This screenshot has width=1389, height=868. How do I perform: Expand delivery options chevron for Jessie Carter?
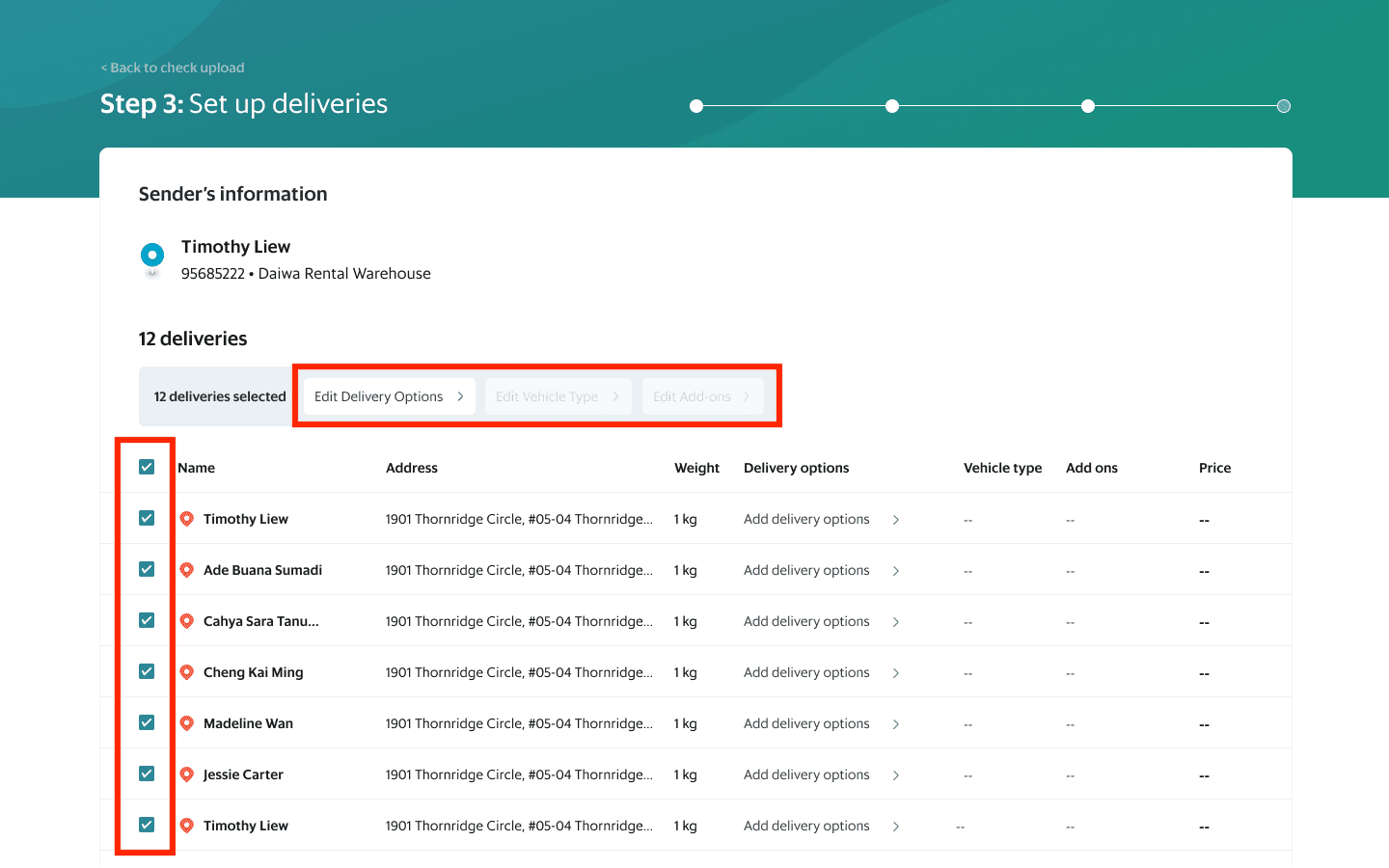click(896, 775)
